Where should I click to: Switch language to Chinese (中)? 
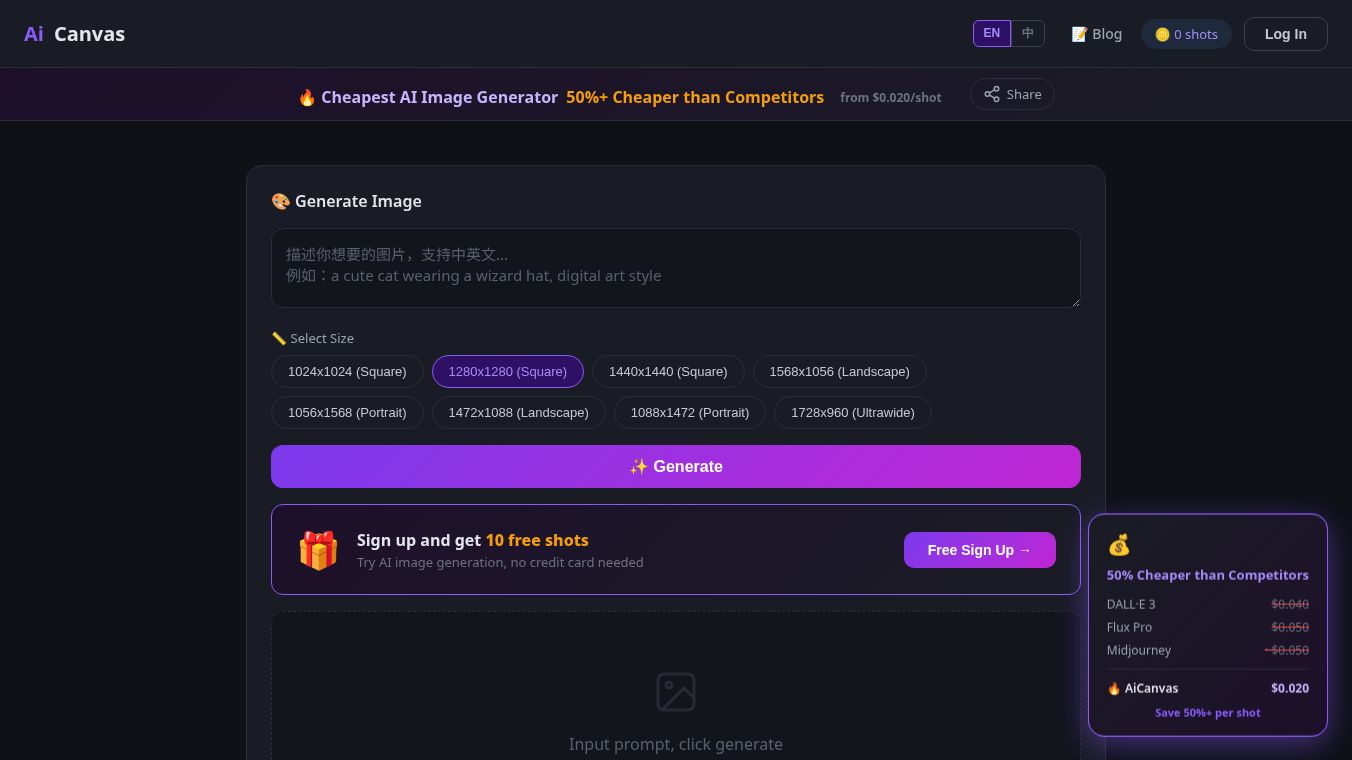coord(1028,33)
